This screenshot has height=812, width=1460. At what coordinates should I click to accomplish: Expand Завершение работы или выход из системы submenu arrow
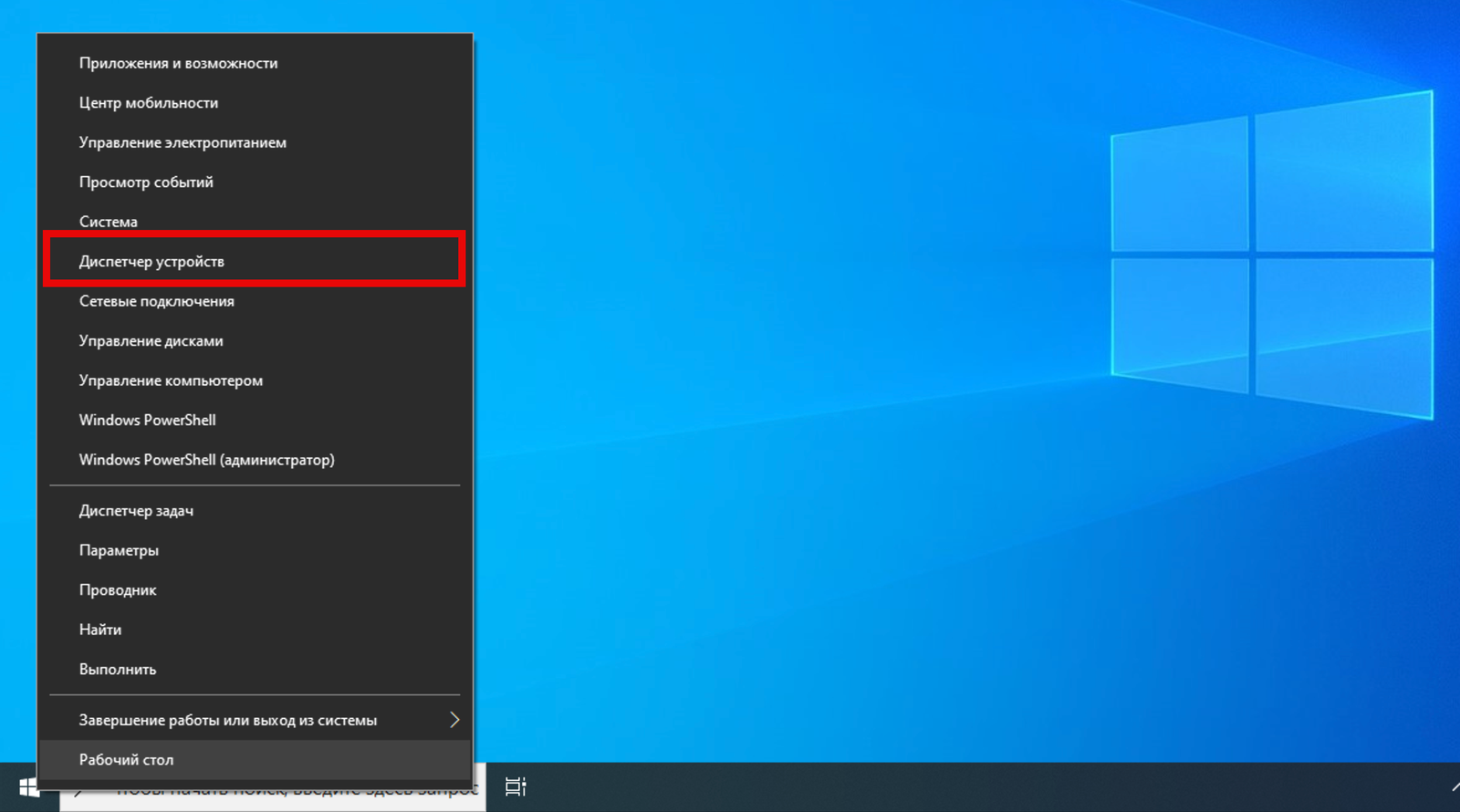pos(454,720)
